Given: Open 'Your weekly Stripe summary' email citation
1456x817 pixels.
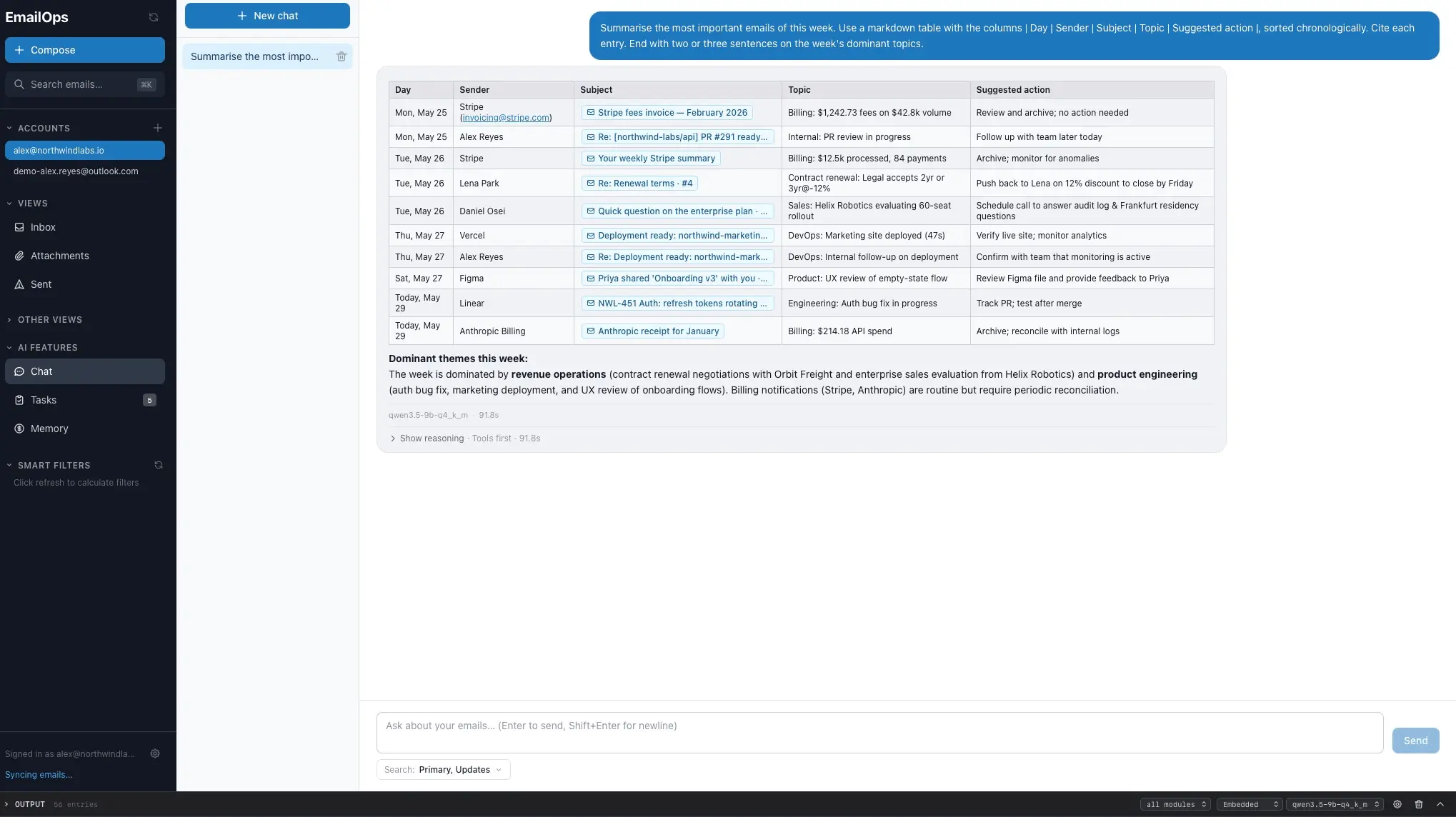Looking at the screenshot, I should click(651, 159).
